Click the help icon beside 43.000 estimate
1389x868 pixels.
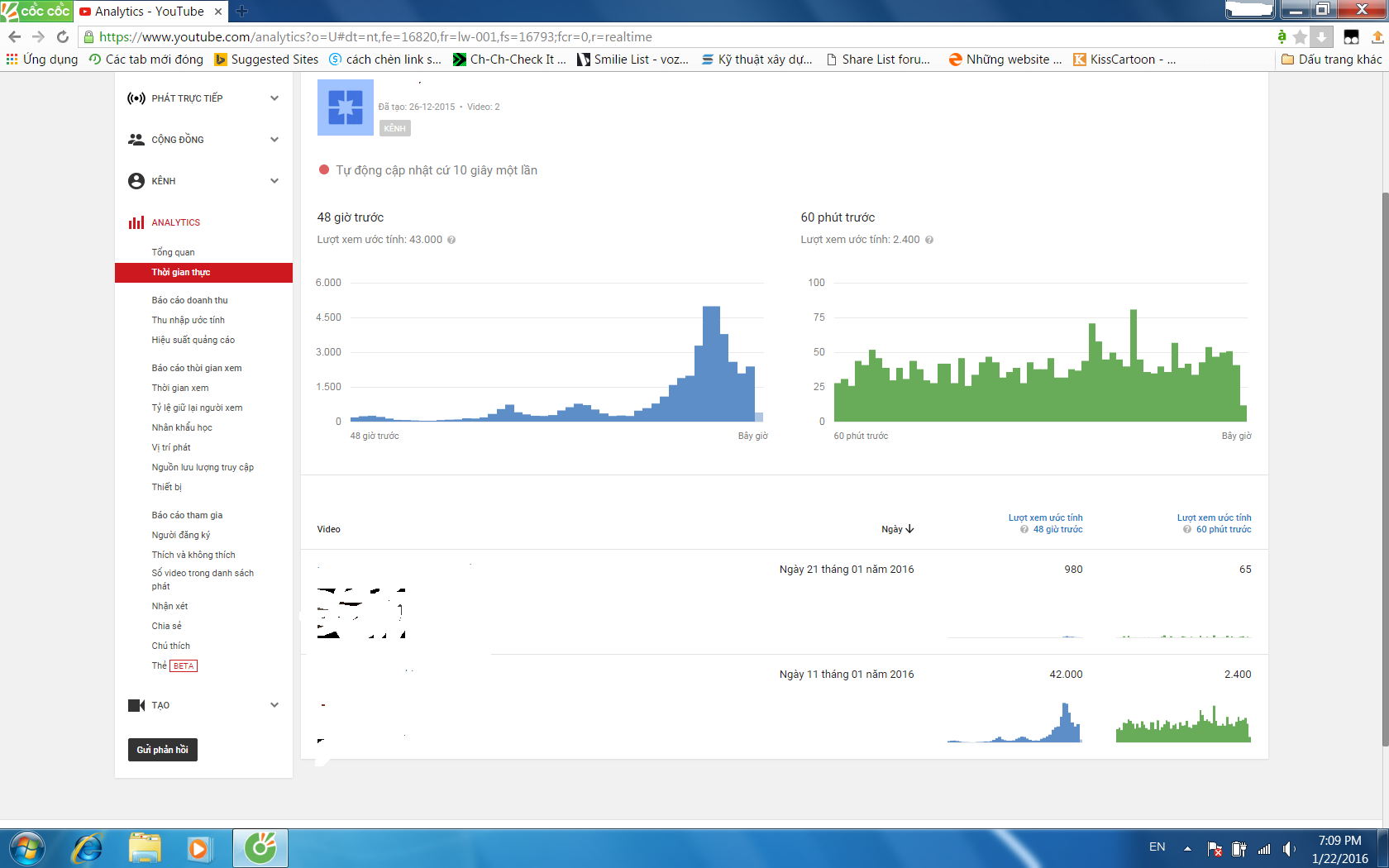[451, 240]
